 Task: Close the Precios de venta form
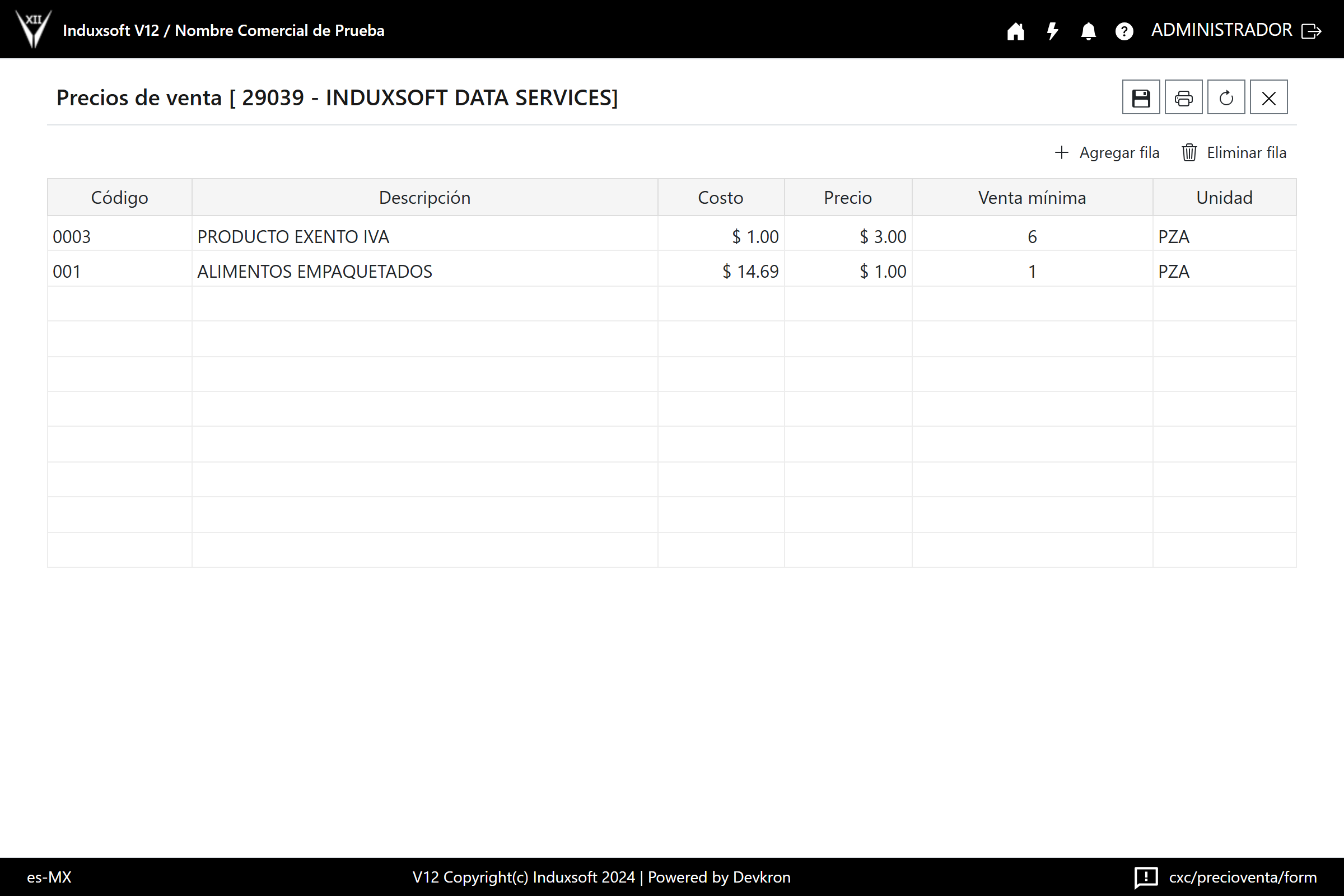[x=1268, y=97]
